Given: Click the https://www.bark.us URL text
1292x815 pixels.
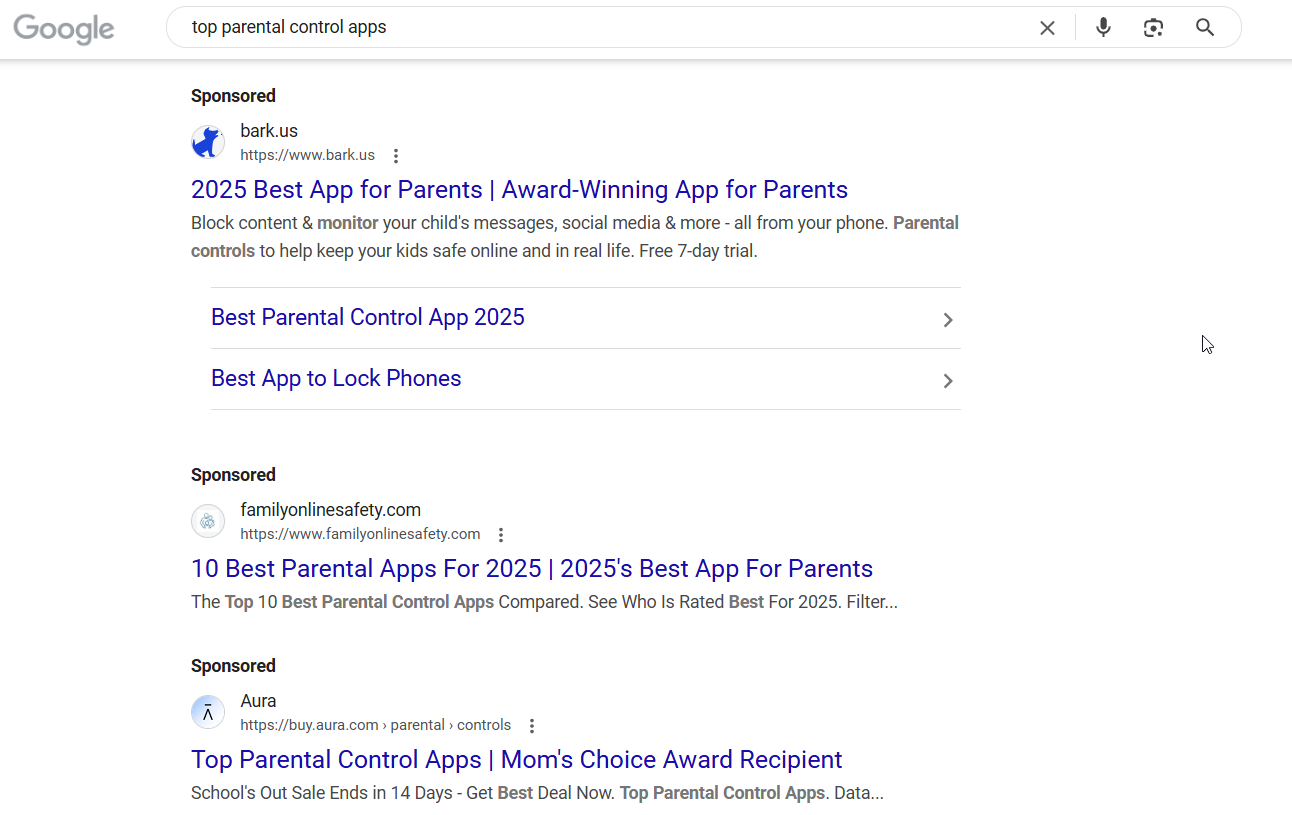Looking at the screenshot, I should coord(307,155).
